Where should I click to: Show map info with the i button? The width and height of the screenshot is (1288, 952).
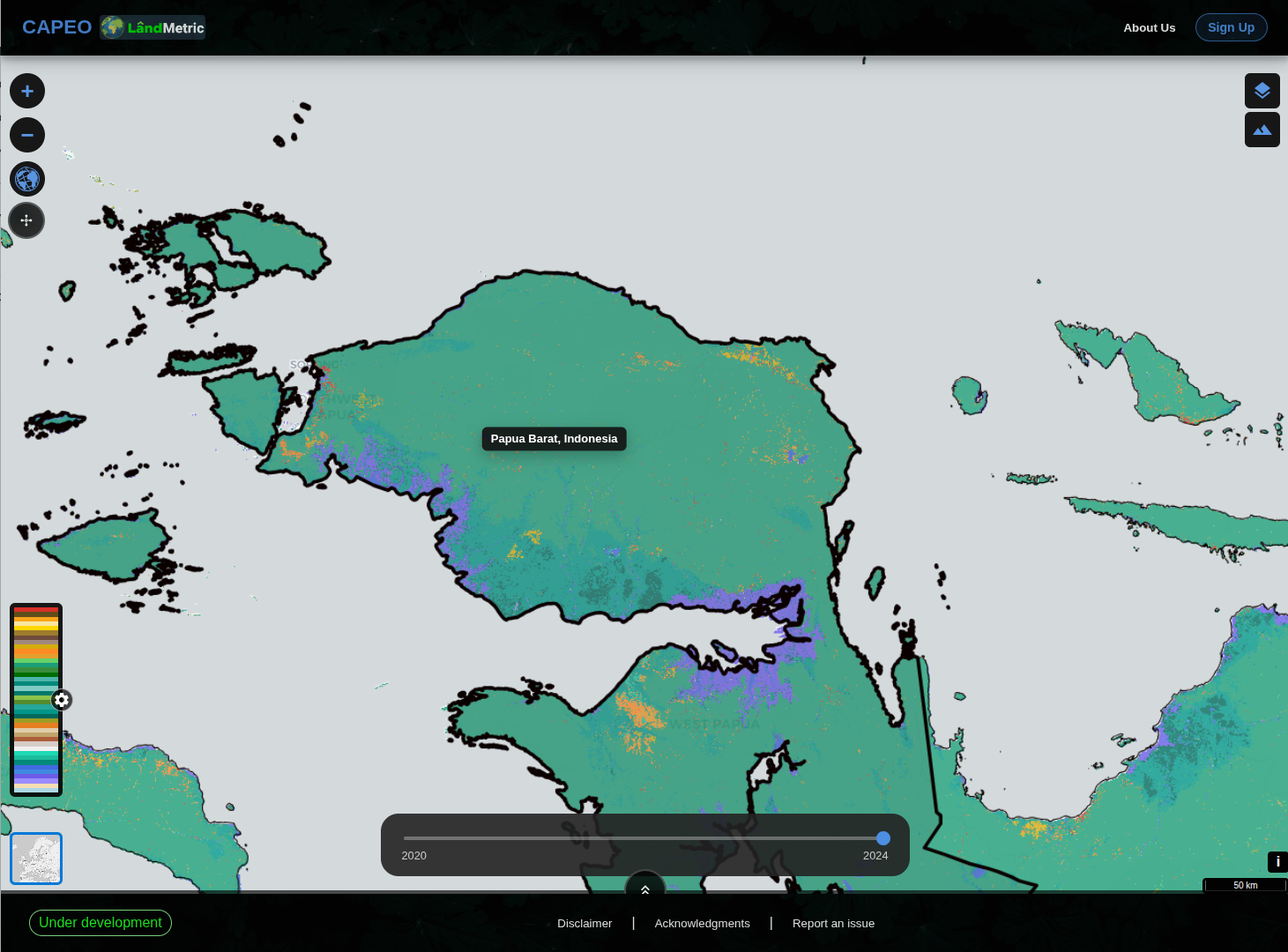click(1277, 862)
